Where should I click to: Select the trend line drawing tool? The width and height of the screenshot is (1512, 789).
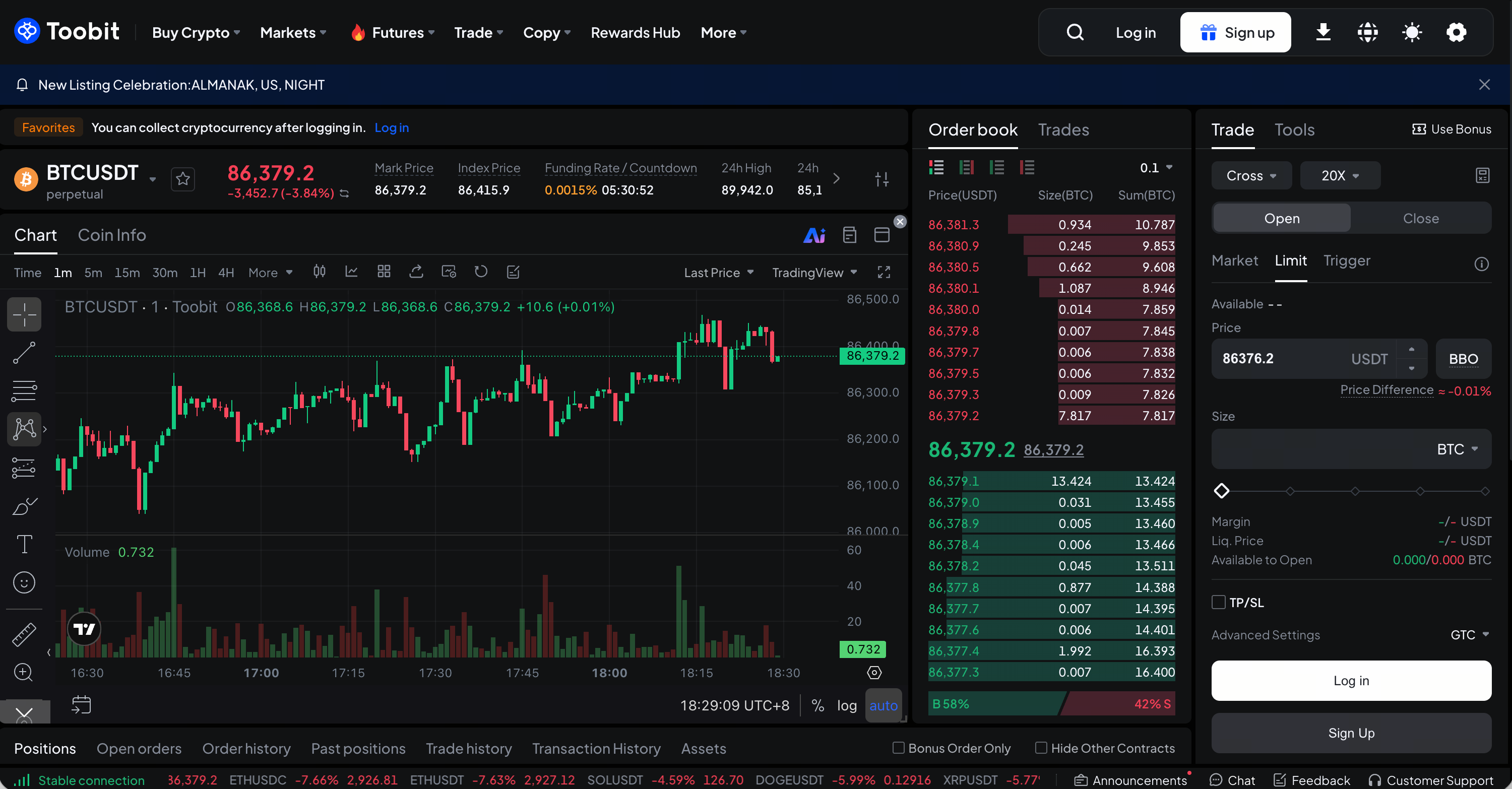tap(24, 353)
